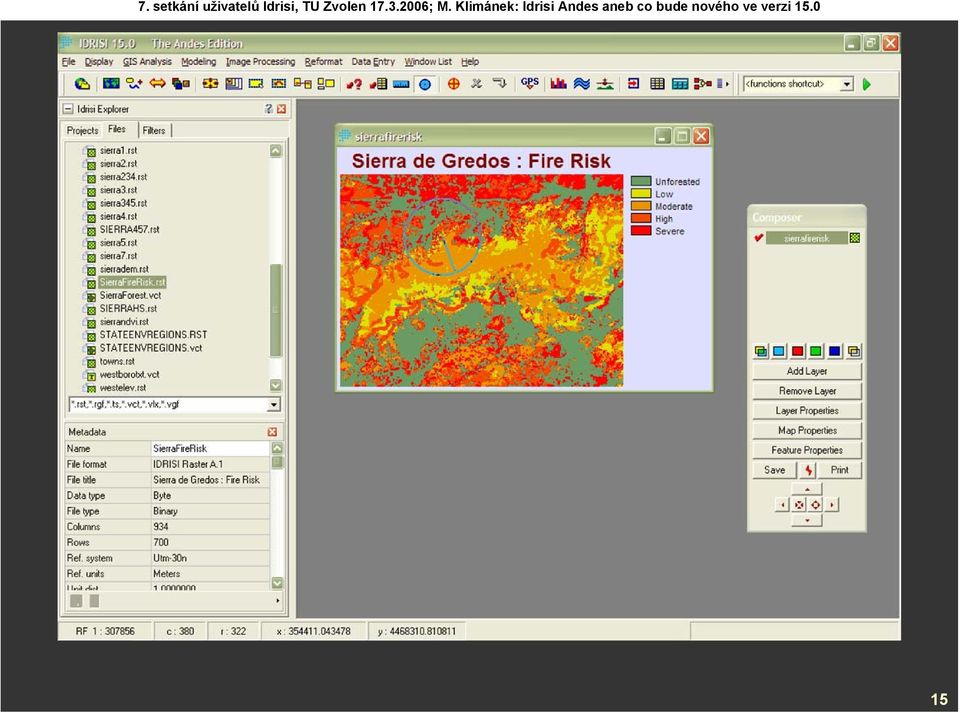The height and width of the screenshot is (712, 960).
Task: Close the Metadata panel
Action: pyautogui.click(x=272, y=432)
